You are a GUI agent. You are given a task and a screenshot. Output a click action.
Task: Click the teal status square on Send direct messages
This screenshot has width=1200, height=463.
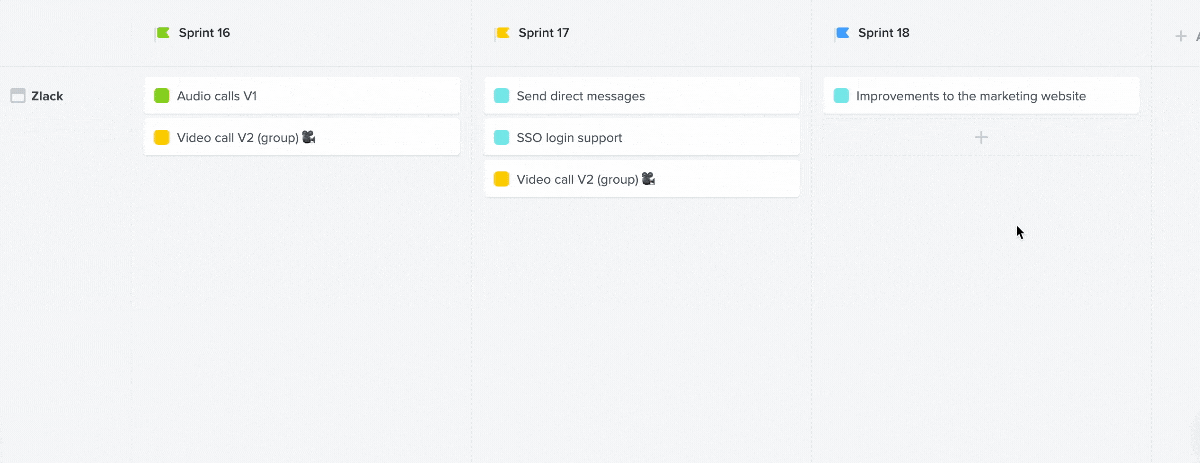tap(502, 96)
